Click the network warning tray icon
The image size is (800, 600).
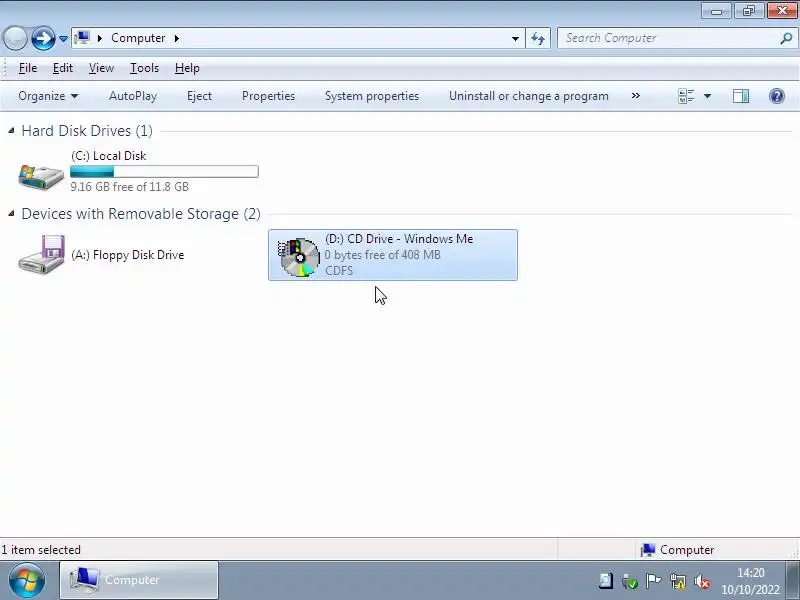click(678, 581)
